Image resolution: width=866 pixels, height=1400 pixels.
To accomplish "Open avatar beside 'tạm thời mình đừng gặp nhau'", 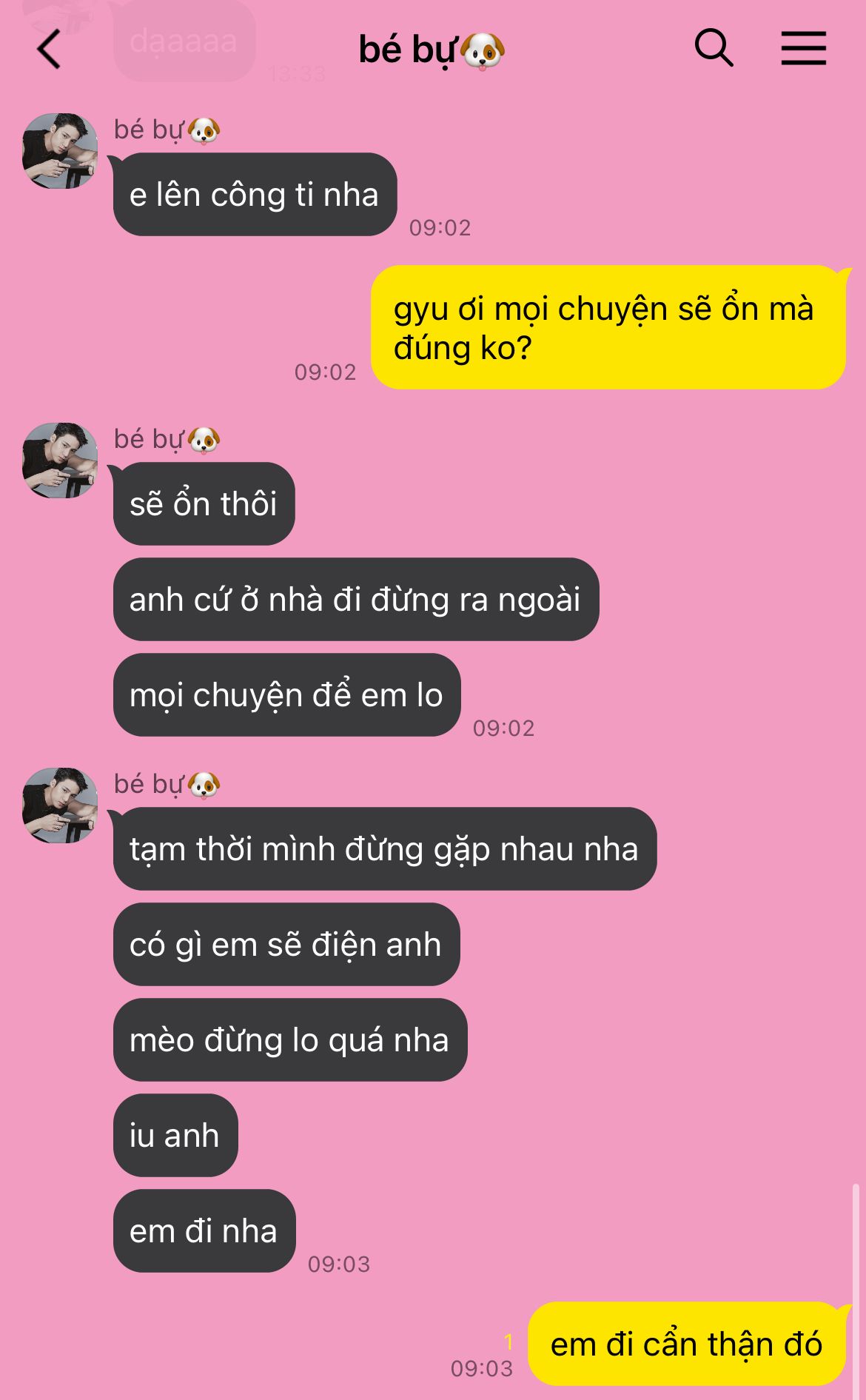I will point(60,805).
